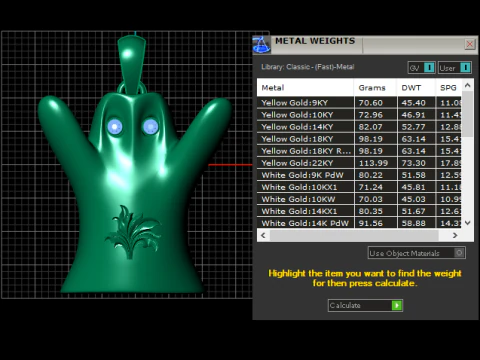Click the 45.03 DWT value
This screenshot has width=480, height=360.
(x=413, y=199)
